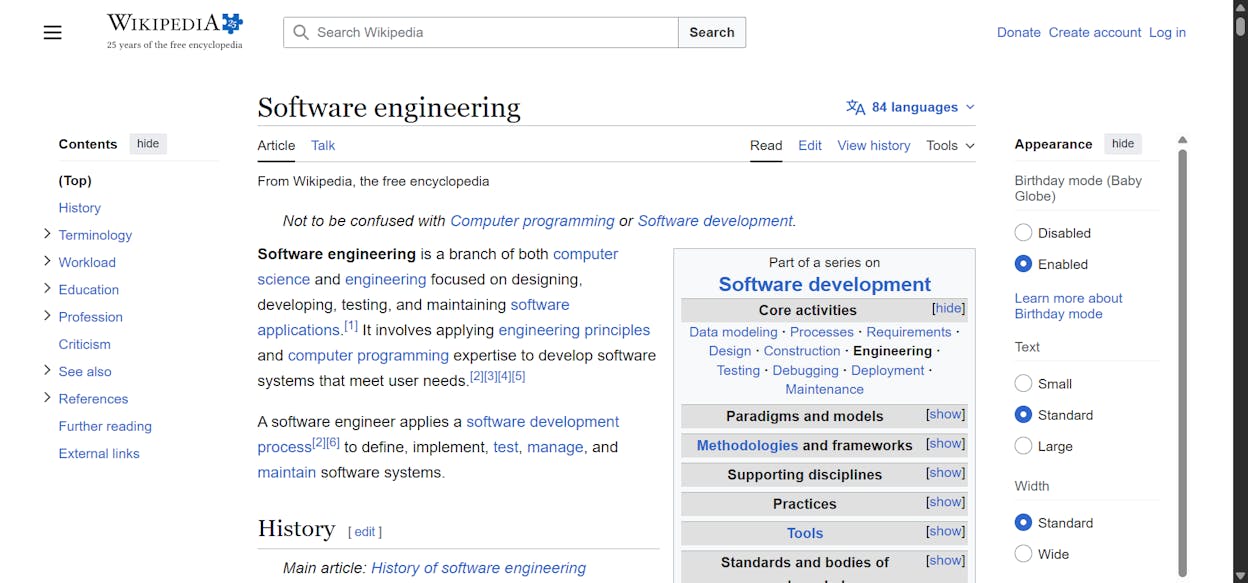Open the Debugging link in infobox
The image size is (1248, 583).
click(x=805, y=370)
